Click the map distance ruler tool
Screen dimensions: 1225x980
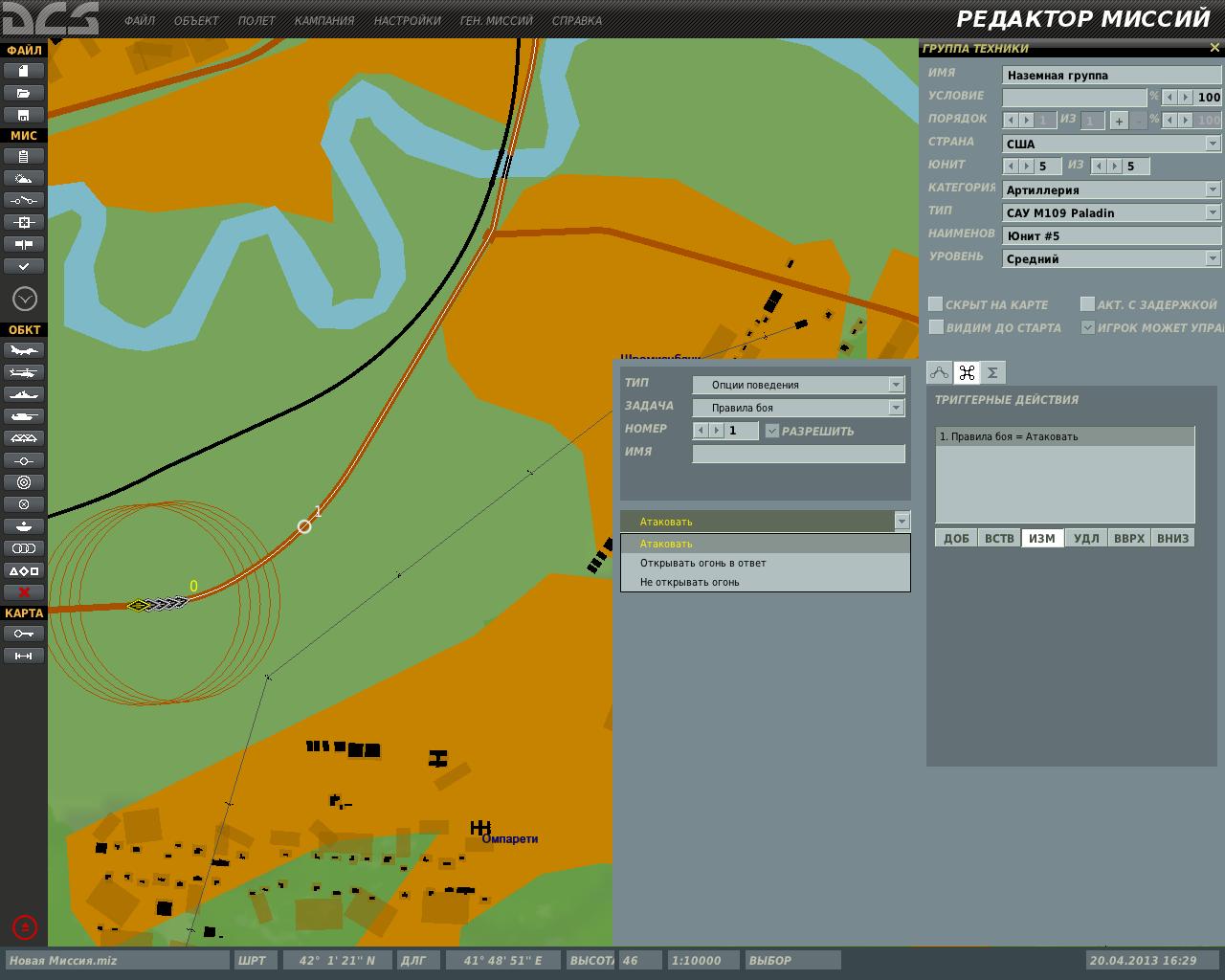pyautogui.click(x=24, y=656)
